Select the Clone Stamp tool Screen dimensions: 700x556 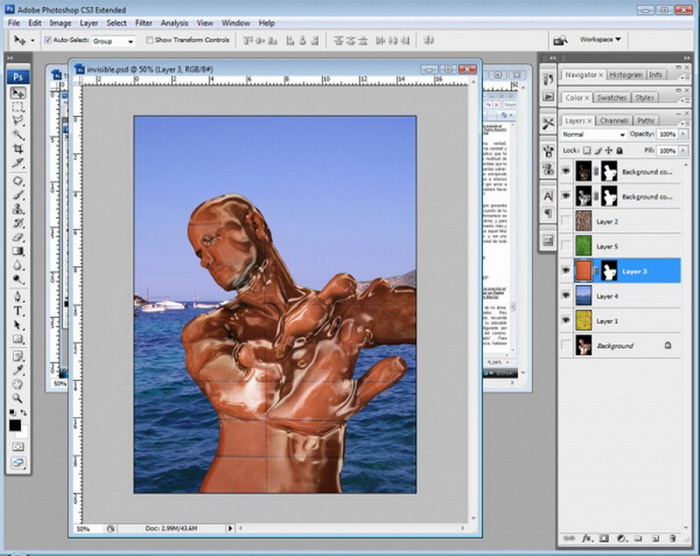click(18, 209)
